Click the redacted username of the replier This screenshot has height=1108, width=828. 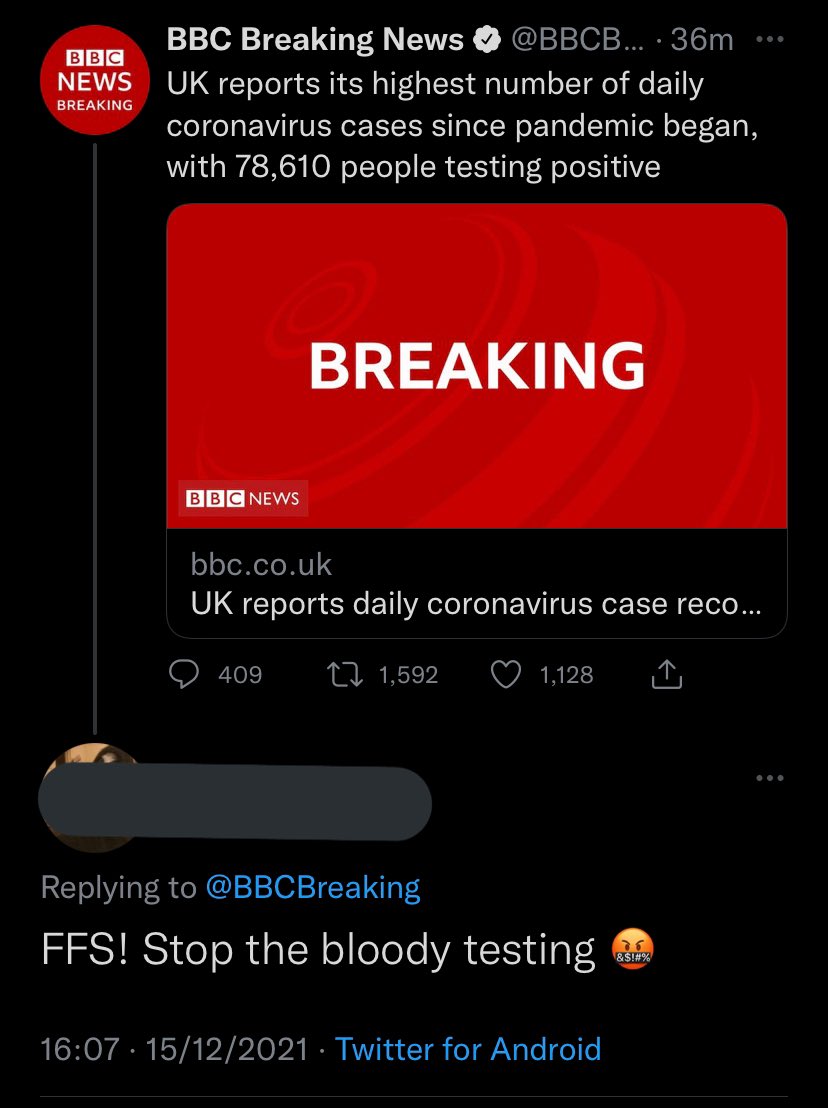tap(235, 803)
